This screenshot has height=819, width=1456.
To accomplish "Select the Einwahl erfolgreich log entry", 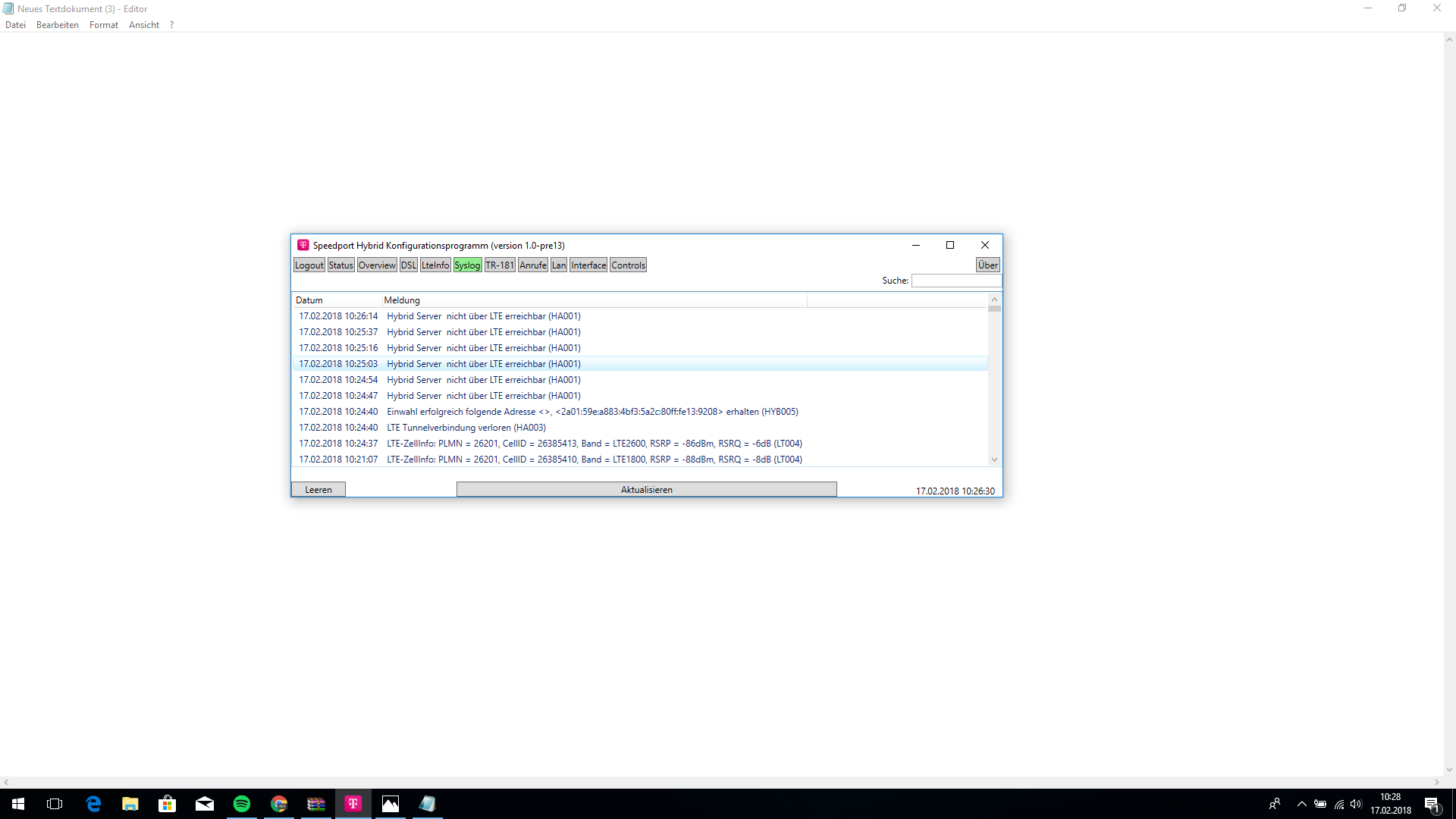I will click(x=640, y=412).
